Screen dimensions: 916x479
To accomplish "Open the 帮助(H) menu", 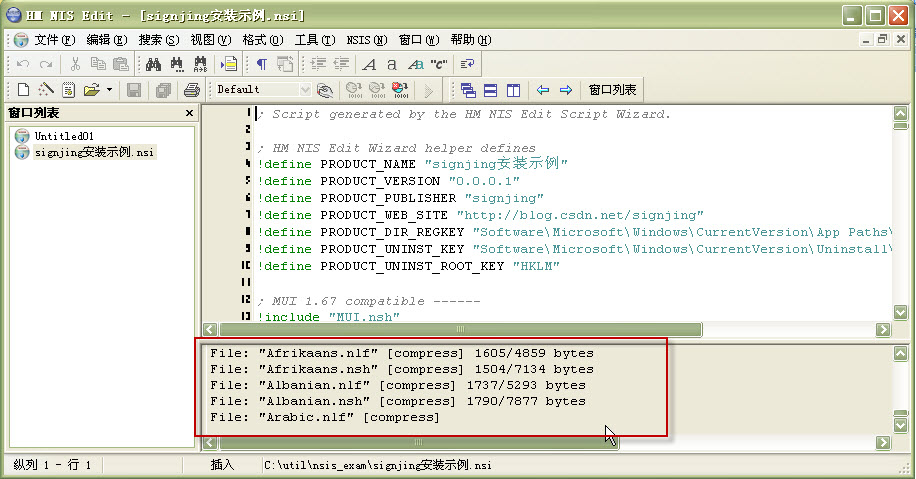I will tap(470, 40).
